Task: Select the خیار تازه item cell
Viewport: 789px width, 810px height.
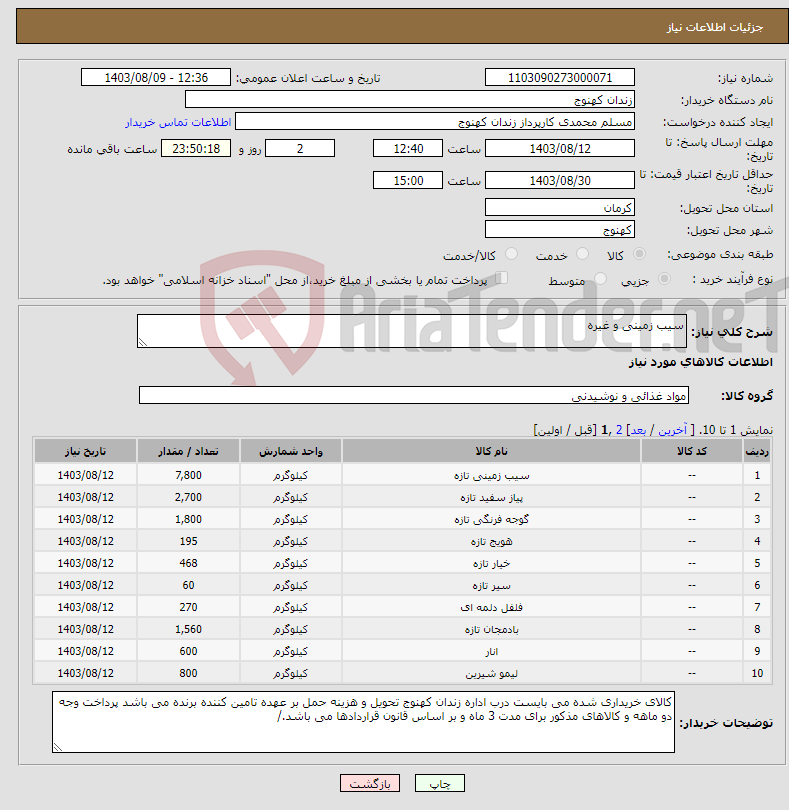Action: coord(491,563)
